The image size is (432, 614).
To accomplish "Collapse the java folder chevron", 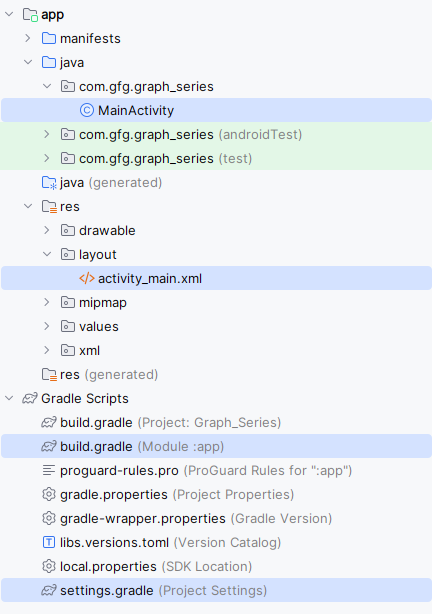I will (x=28, y=62).
